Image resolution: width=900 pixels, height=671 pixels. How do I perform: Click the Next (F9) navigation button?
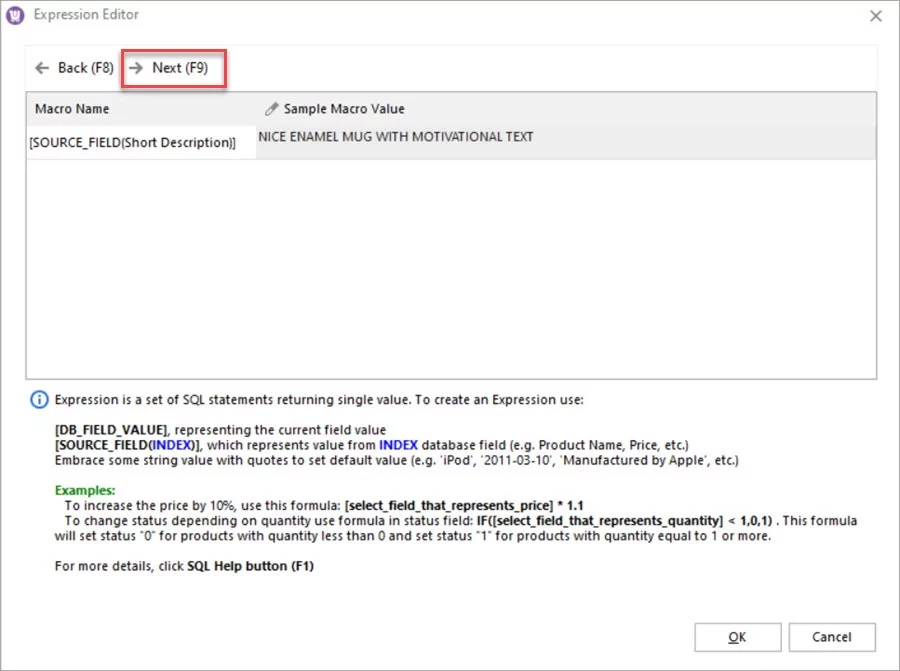coord(173,67)
